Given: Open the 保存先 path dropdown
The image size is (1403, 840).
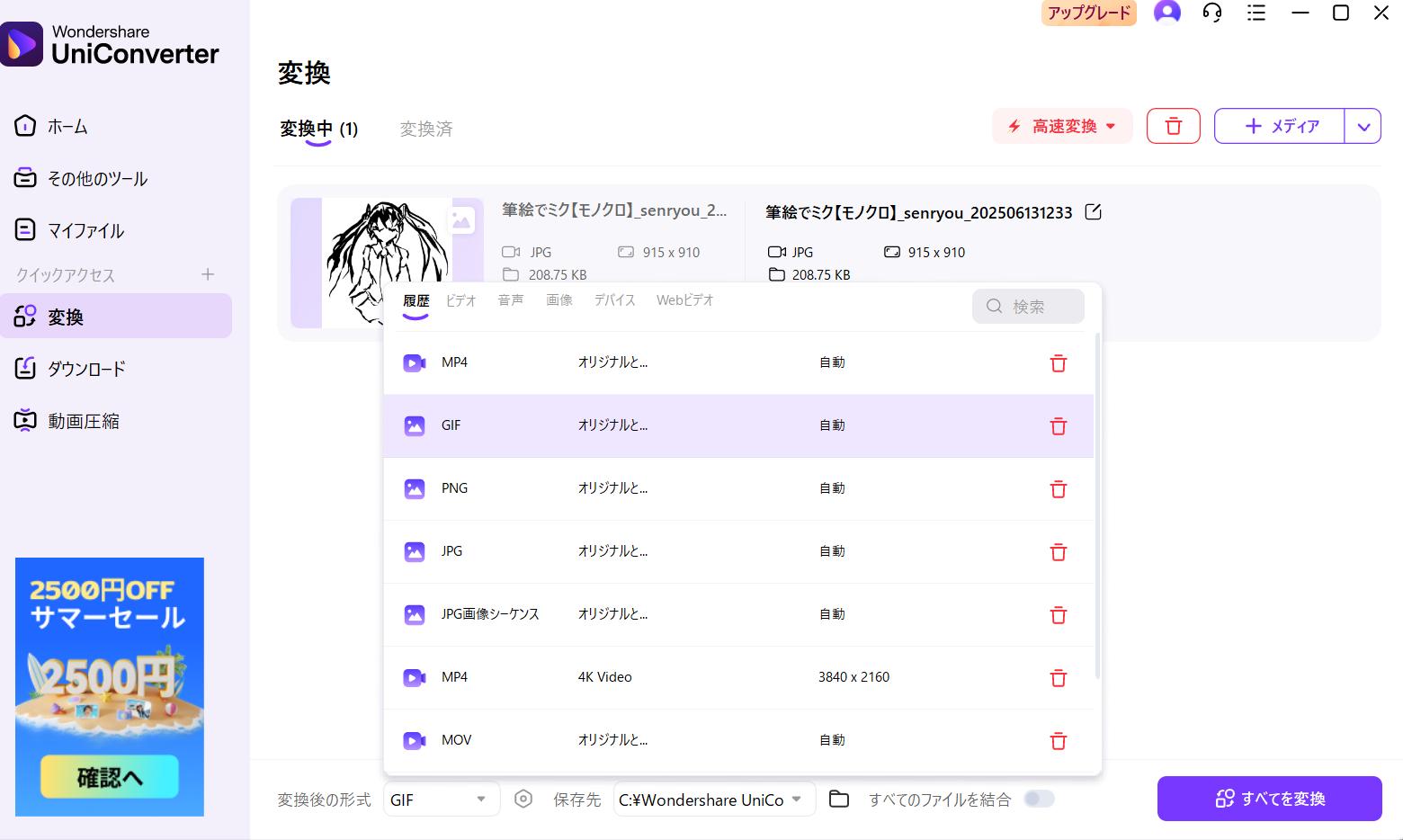Looking at the screenshot, I should click(714, 800).
